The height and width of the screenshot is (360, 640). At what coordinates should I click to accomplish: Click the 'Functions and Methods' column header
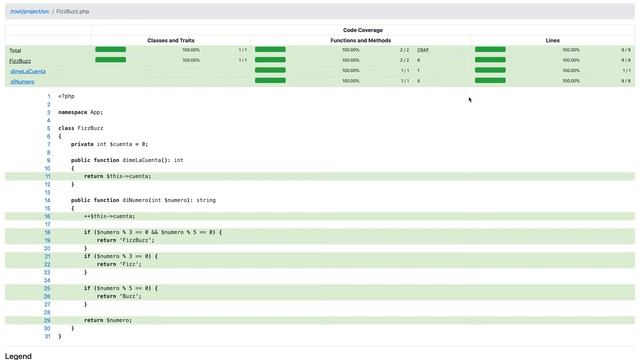point(360,40)
